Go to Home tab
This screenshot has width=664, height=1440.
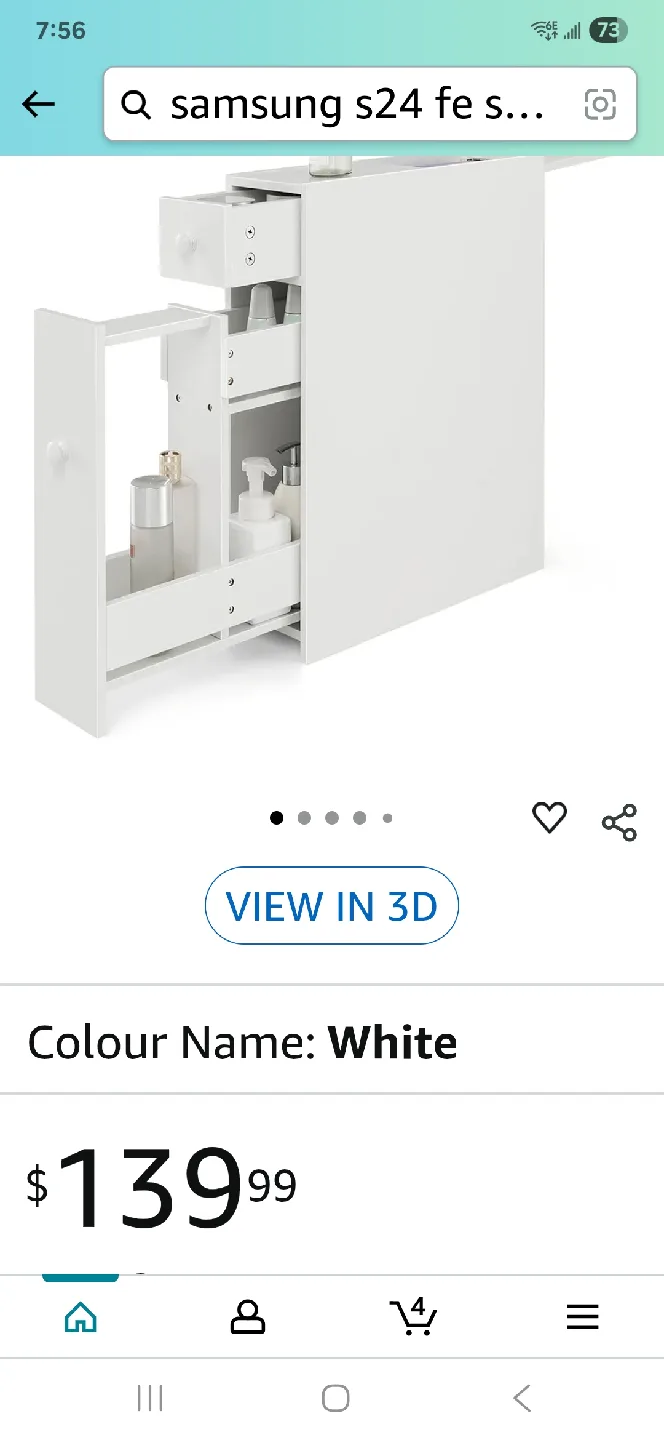pos(81,1317)
